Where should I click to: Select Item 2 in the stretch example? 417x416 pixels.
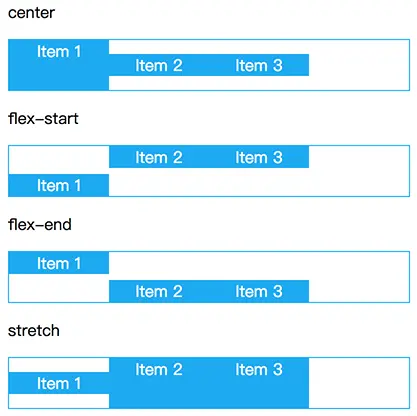coord(159,383)
